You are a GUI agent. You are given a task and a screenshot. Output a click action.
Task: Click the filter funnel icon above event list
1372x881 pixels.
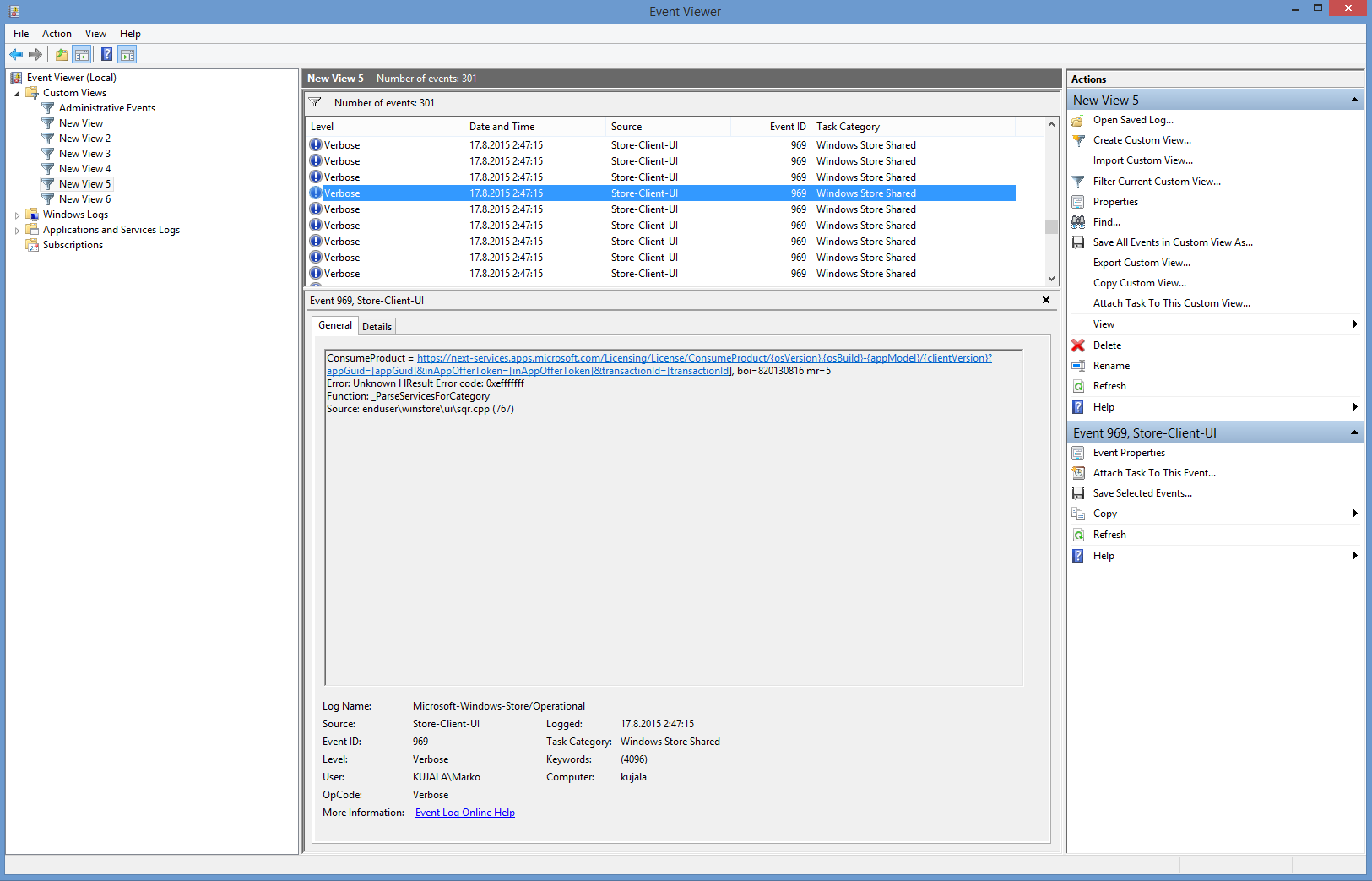point(315,102)
